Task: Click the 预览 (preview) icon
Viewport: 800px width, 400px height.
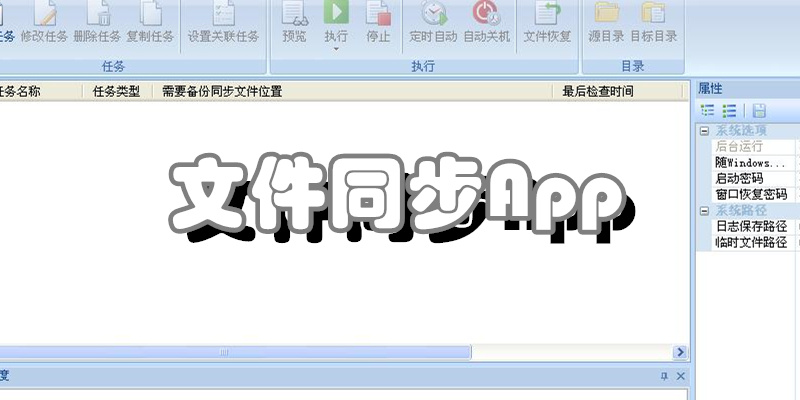Action: [x=295, y=13]
